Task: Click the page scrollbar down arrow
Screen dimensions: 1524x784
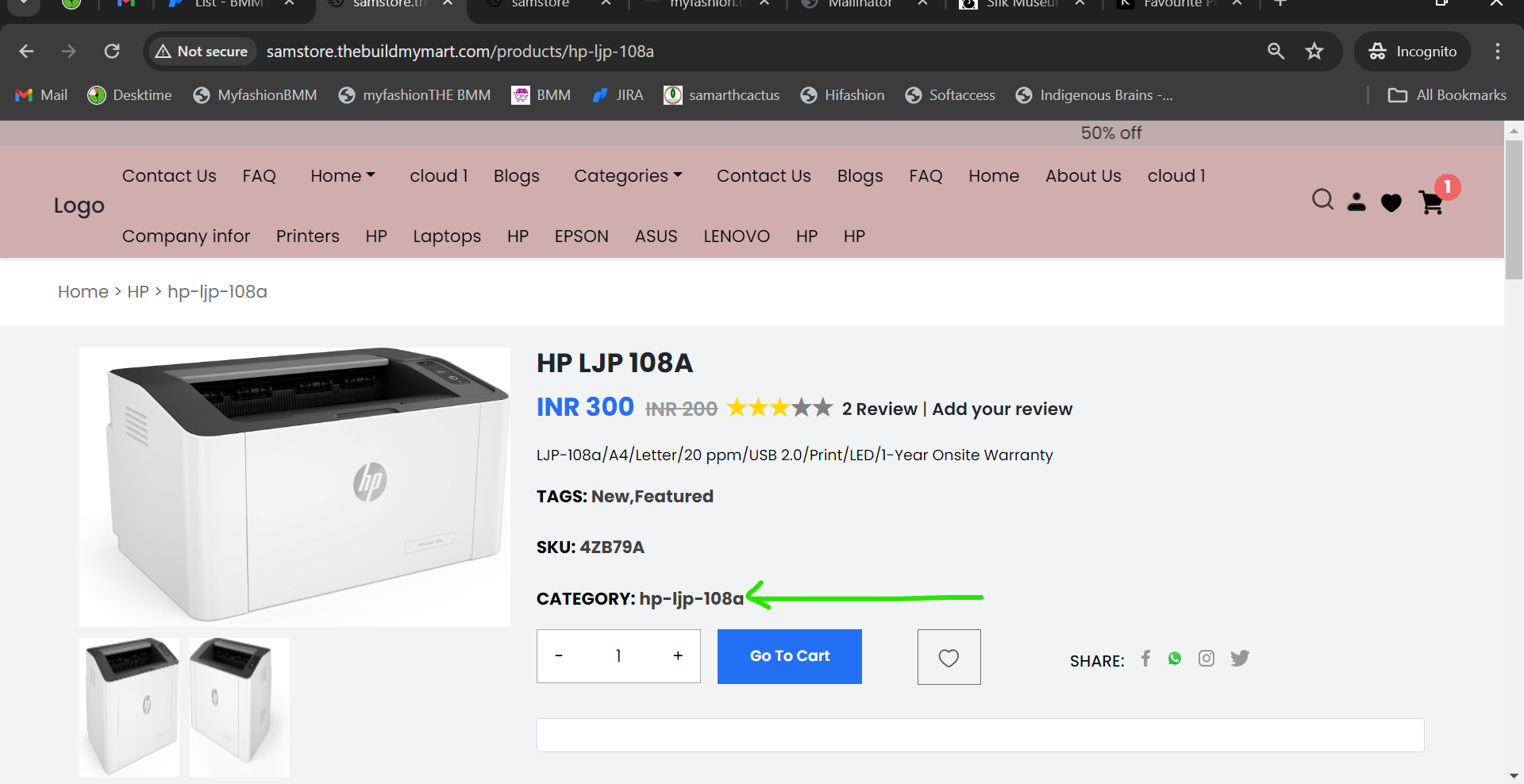Action: tap(1514, 775)
